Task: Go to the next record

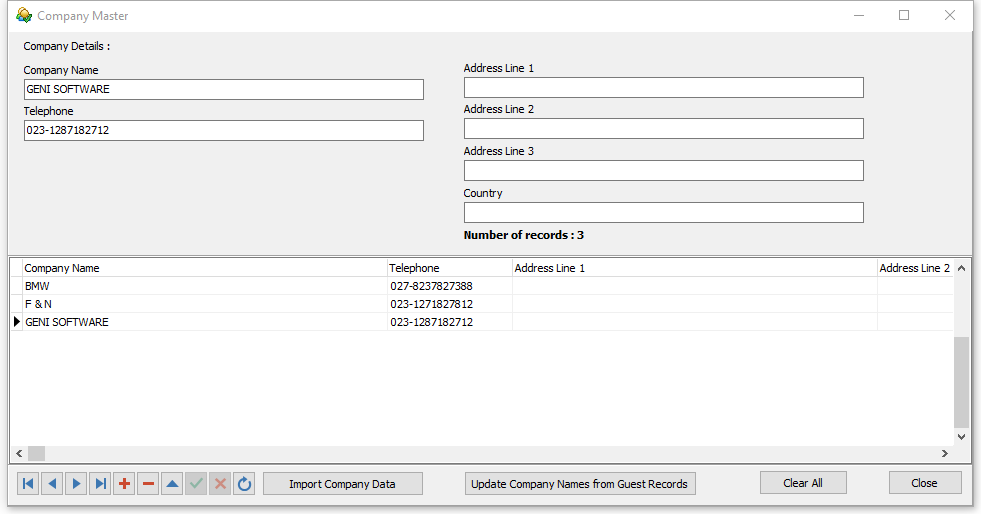Action: [76, 484]
